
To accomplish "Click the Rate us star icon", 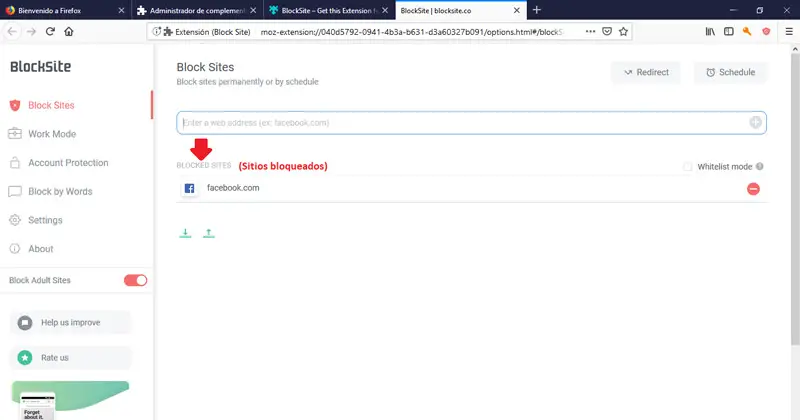I will (24, 358).
